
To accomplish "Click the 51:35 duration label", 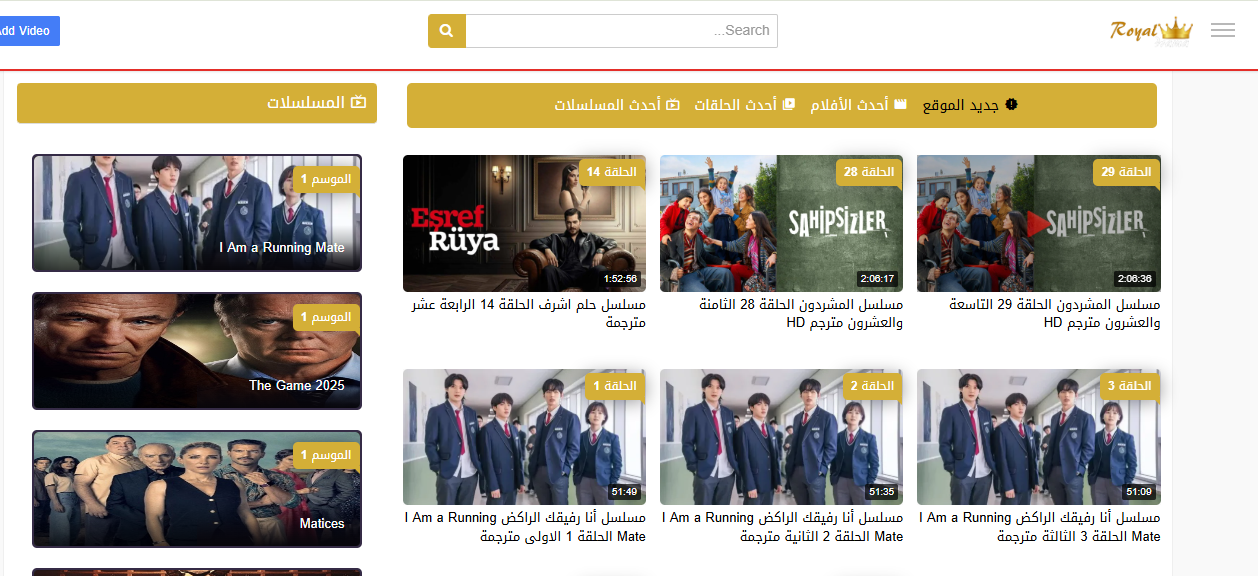I will [882, 492].
